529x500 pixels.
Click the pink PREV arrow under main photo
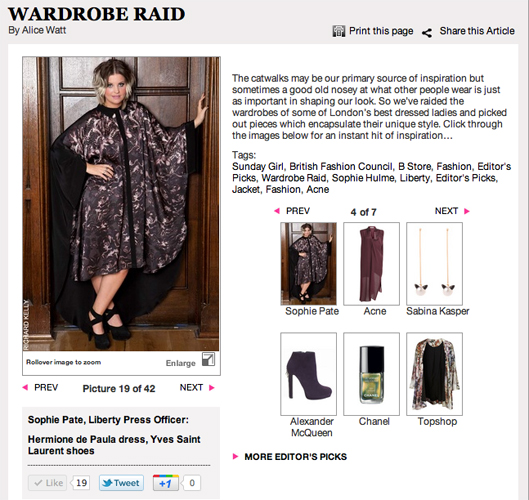coord(25,387)
